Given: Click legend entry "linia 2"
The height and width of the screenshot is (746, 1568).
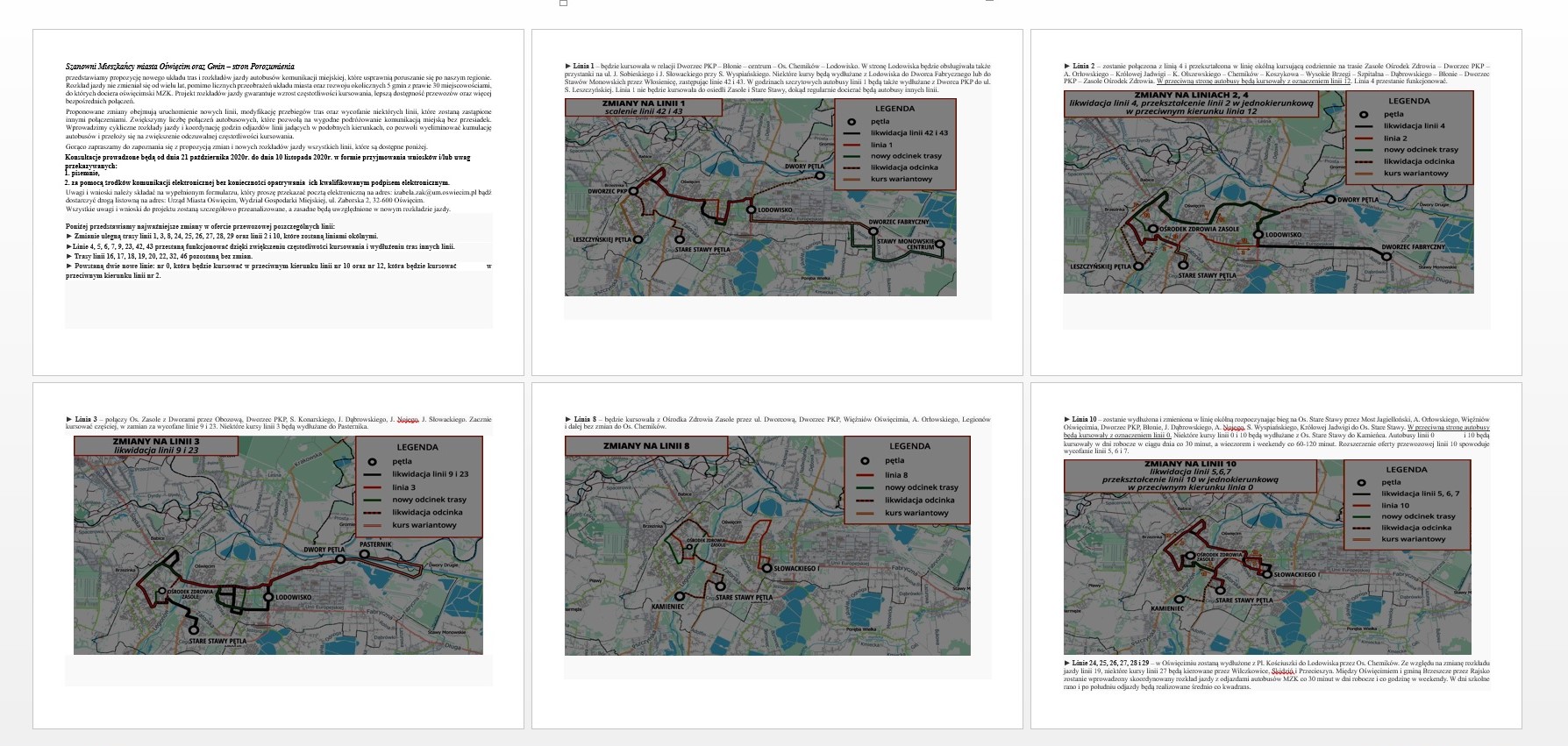Looking at the screenshot, I should pos(1395,139).
